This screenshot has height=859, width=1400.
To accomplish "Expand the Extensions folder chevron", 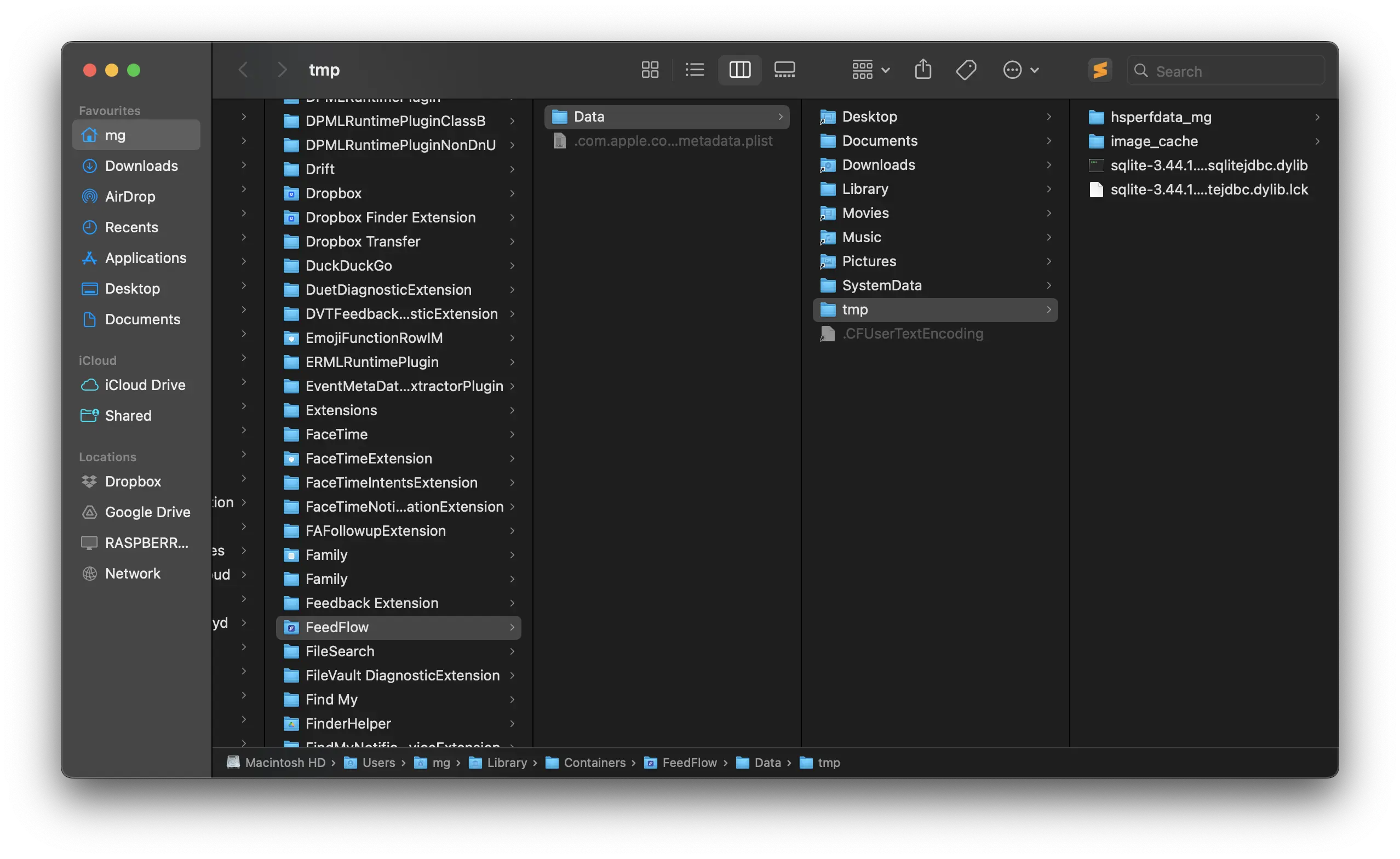I will click(512, 411).
